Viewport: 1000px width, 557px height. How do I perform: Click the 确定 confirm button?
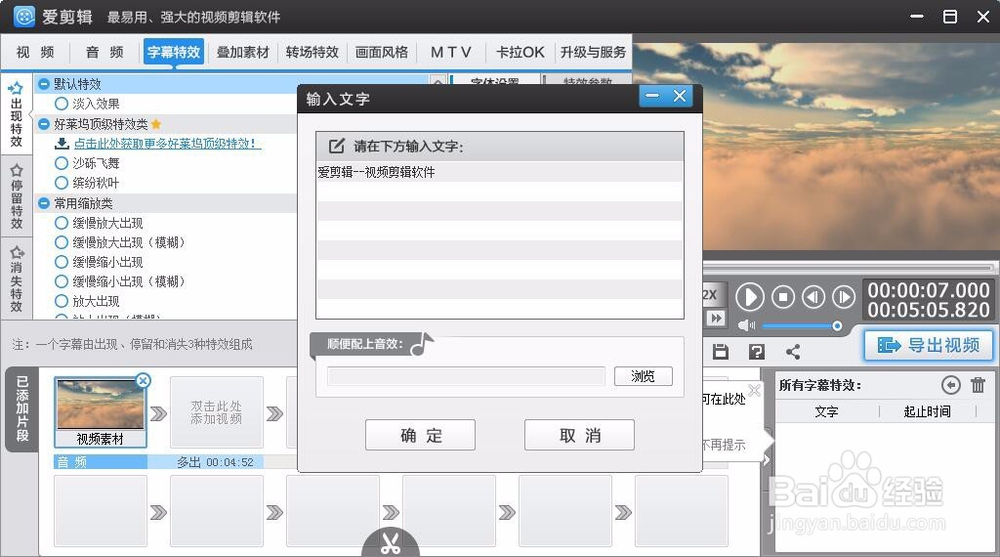pyautogui.click(x=420, y=435)
